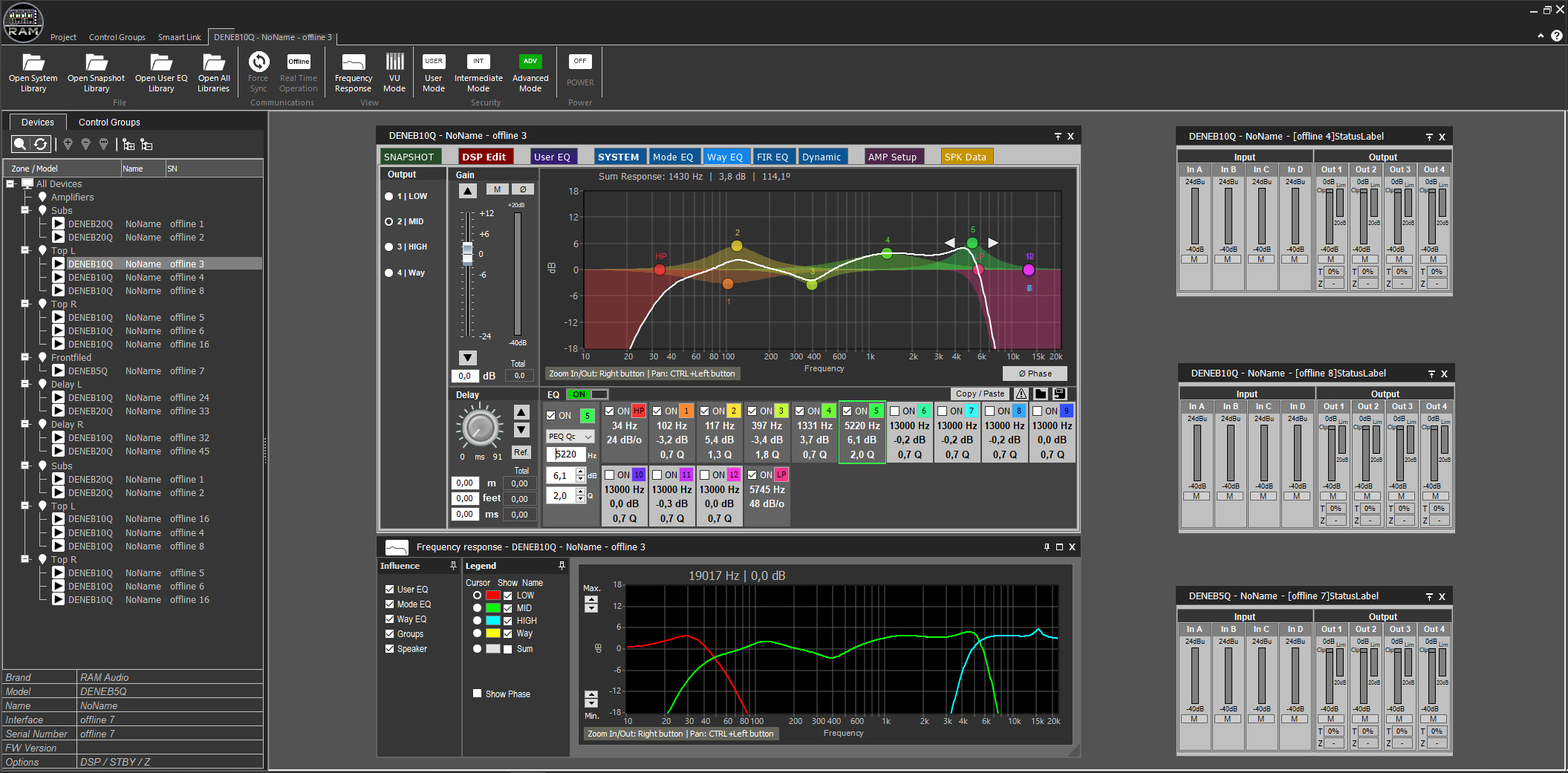Decrease delay with the down arrow

pos(521,430)
